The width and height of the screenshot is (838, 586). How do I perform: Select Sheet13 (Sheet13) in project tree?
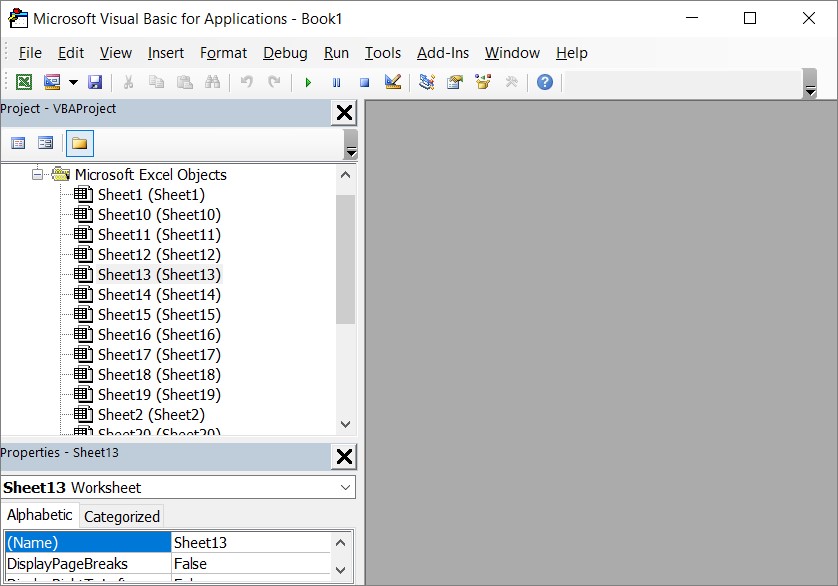tap(159, 274)
